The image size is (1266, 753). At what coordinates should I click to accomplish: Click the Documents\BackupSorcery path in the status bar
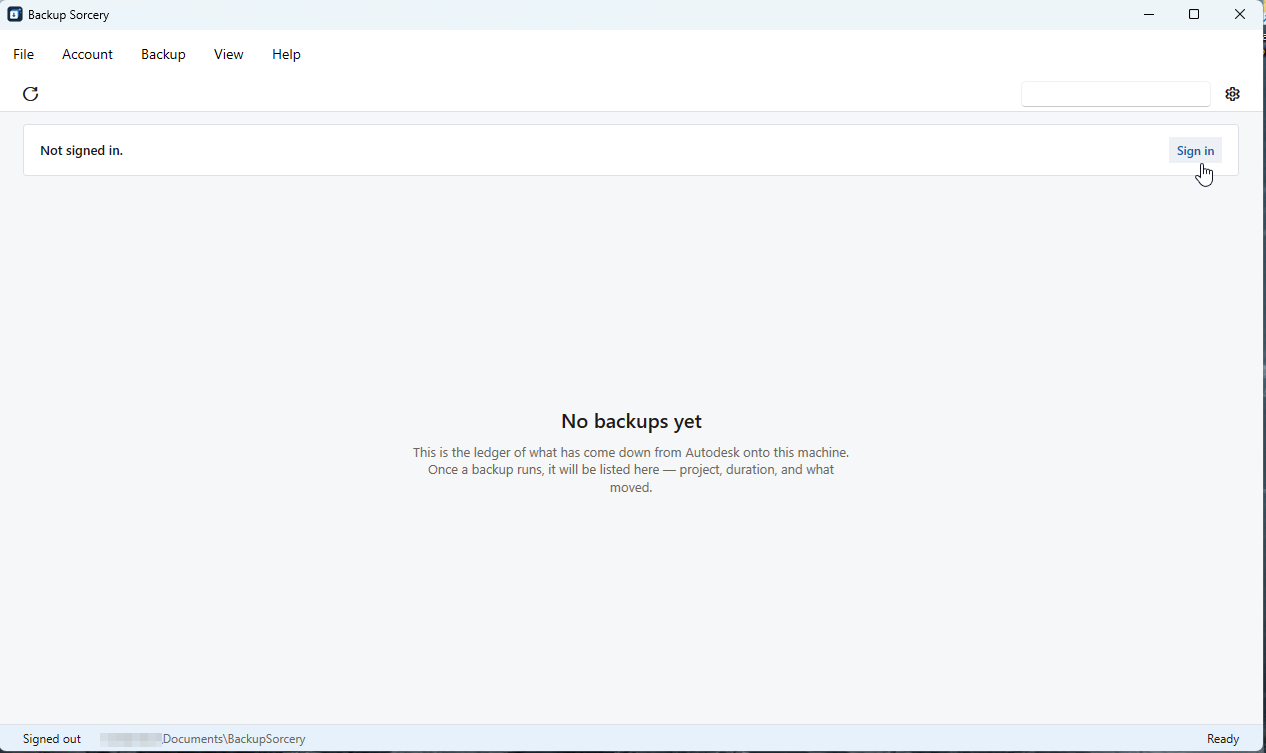(203, 739)
